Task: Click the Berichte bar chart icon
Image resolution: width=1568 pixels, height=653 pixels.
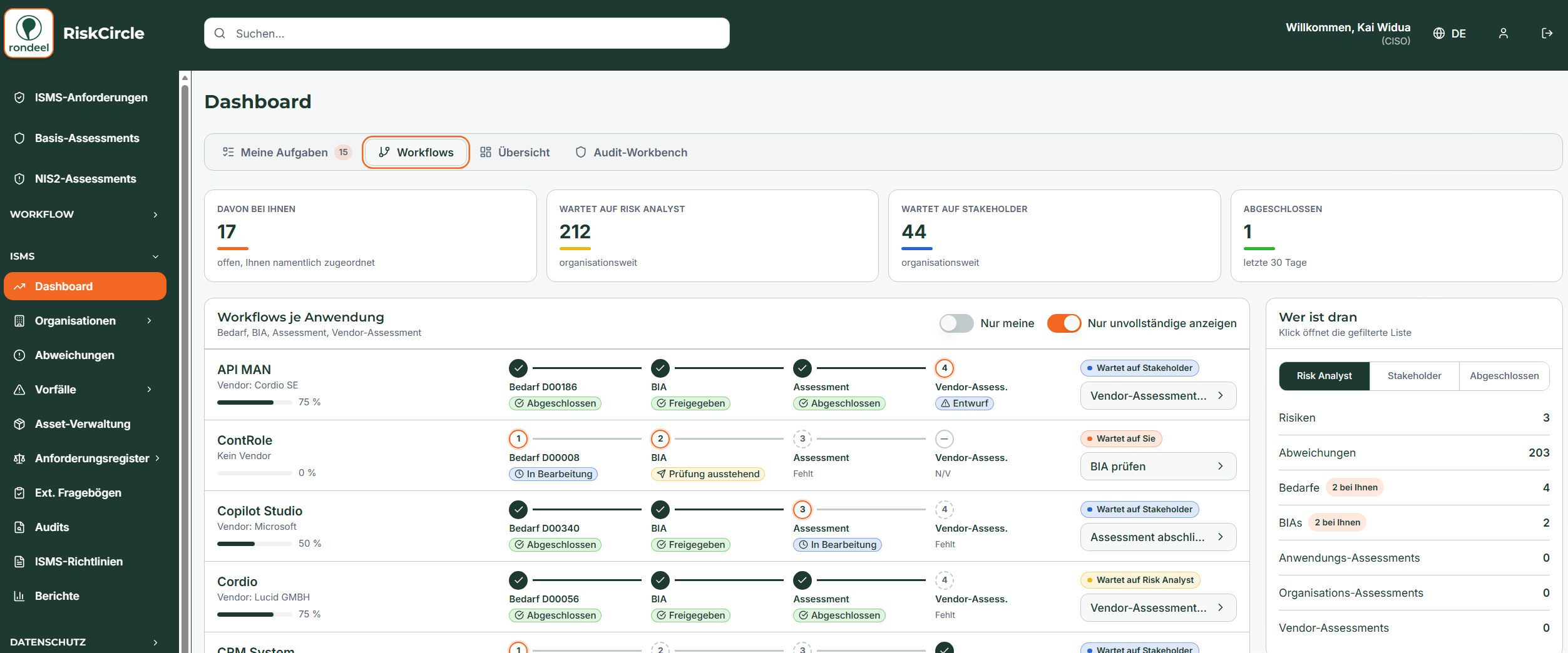Action: click(x=19, y=596)
